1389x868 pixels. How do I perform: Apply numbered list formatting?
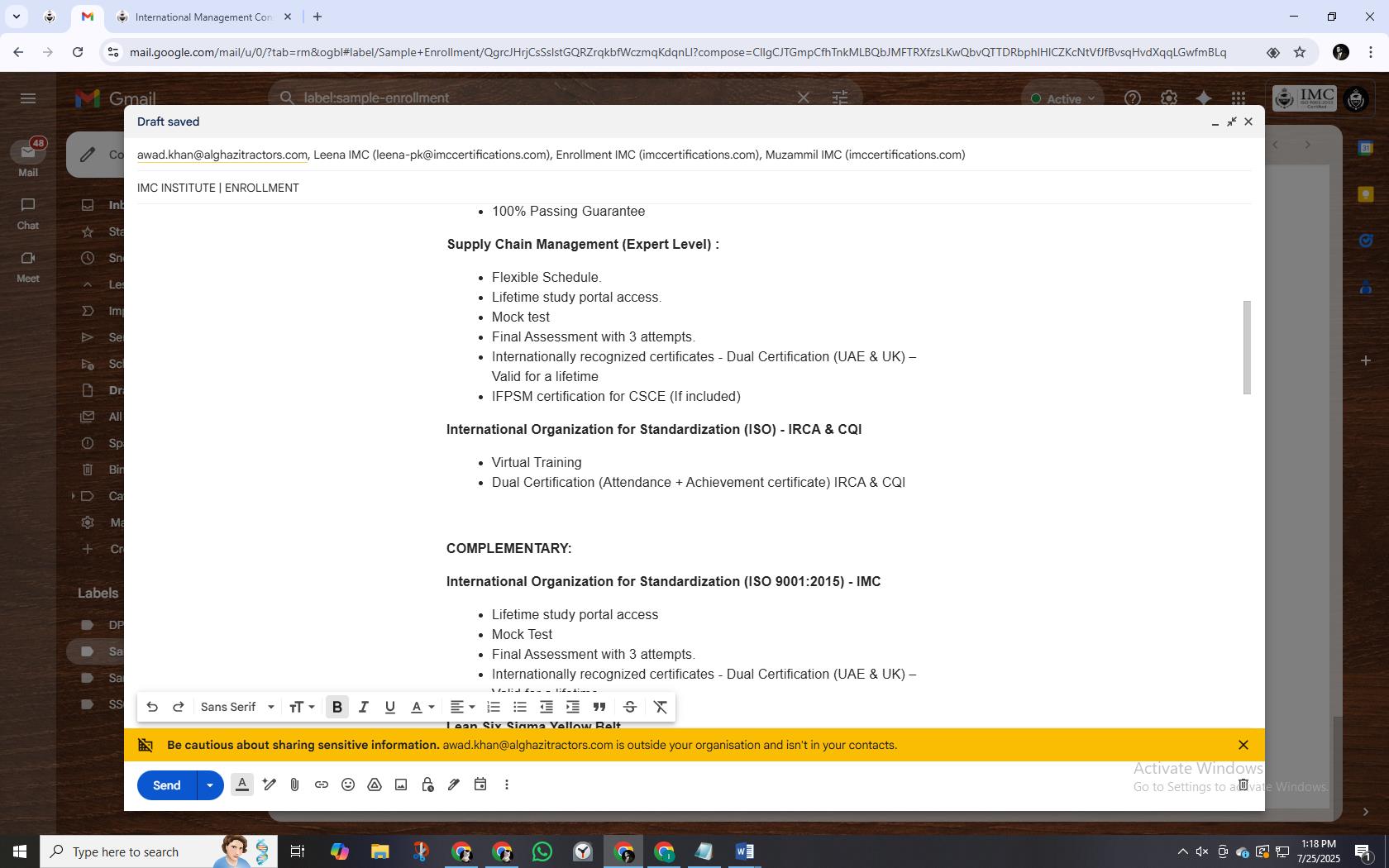494,707
